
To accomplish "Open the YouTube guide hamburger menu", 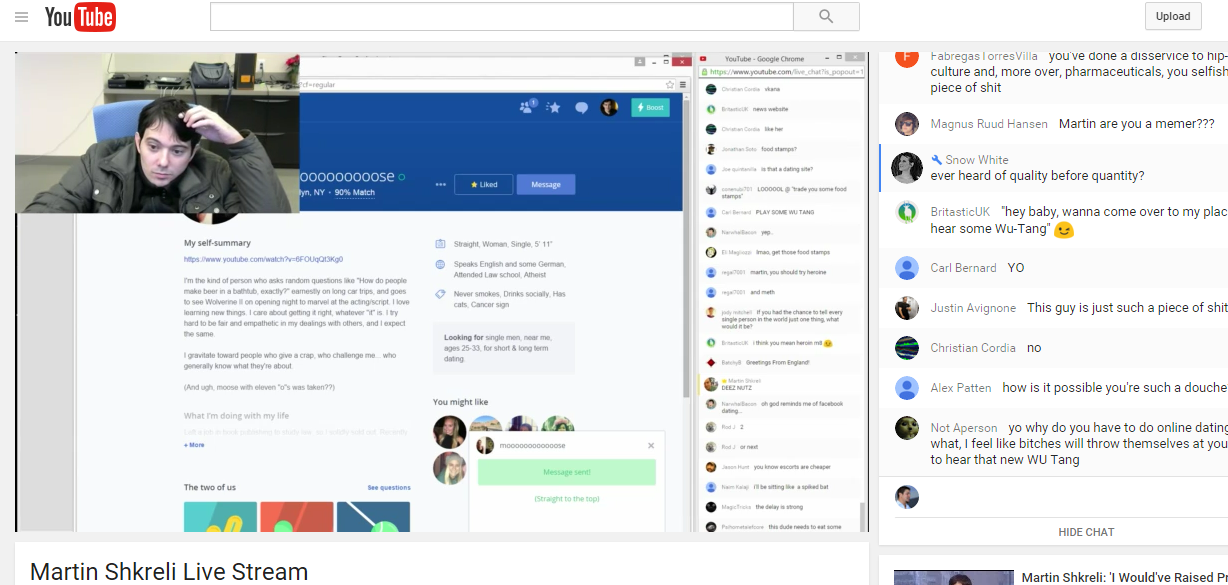I will 21,17.
